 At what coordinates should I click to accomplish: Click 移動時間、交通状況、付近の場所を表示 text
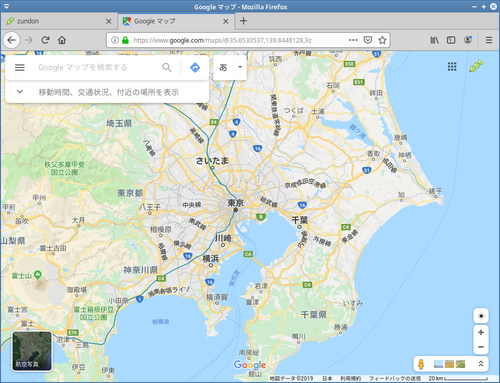tap(109, 92)
